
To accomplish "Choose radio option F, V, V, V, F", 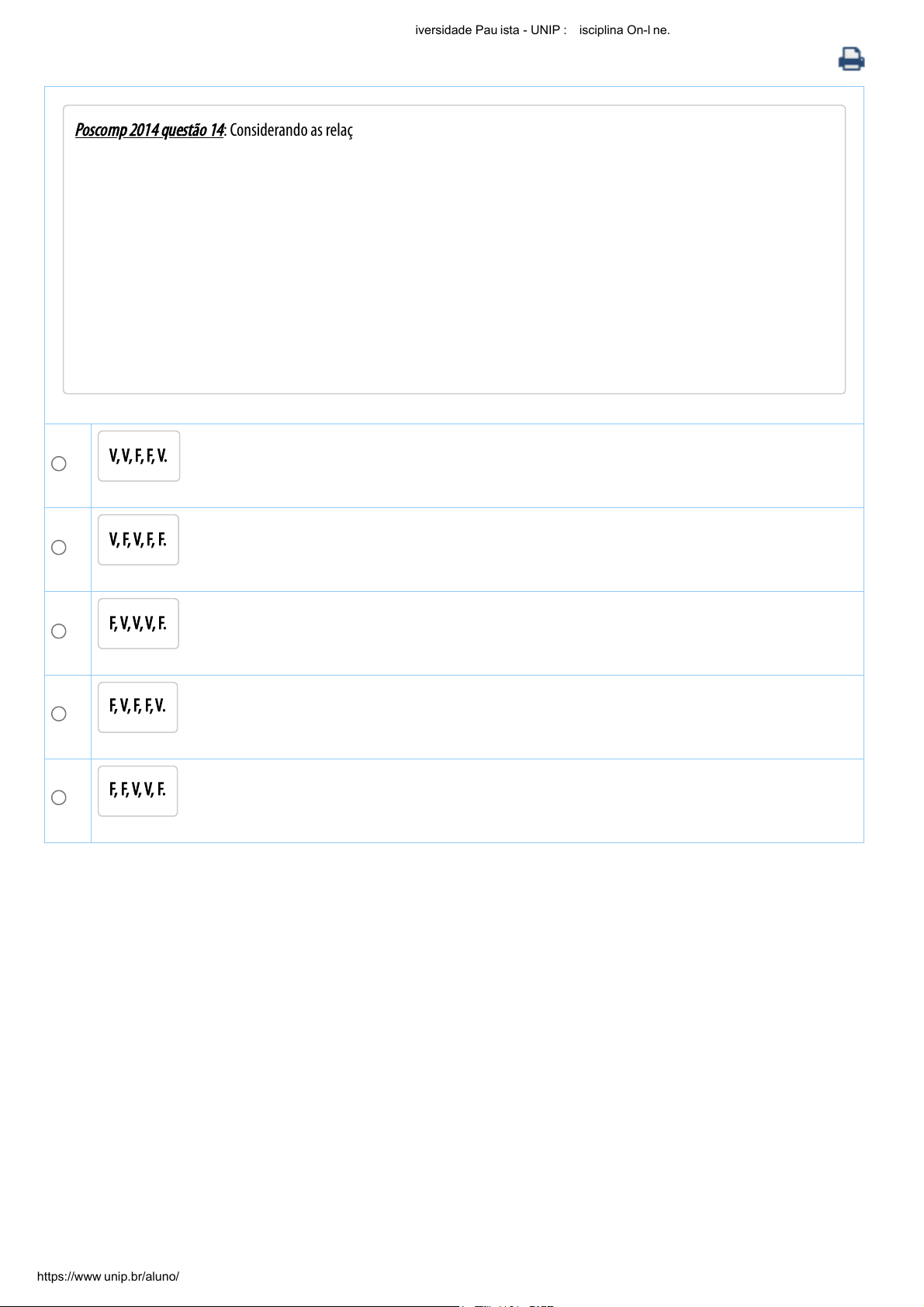I will click(59, 631).
